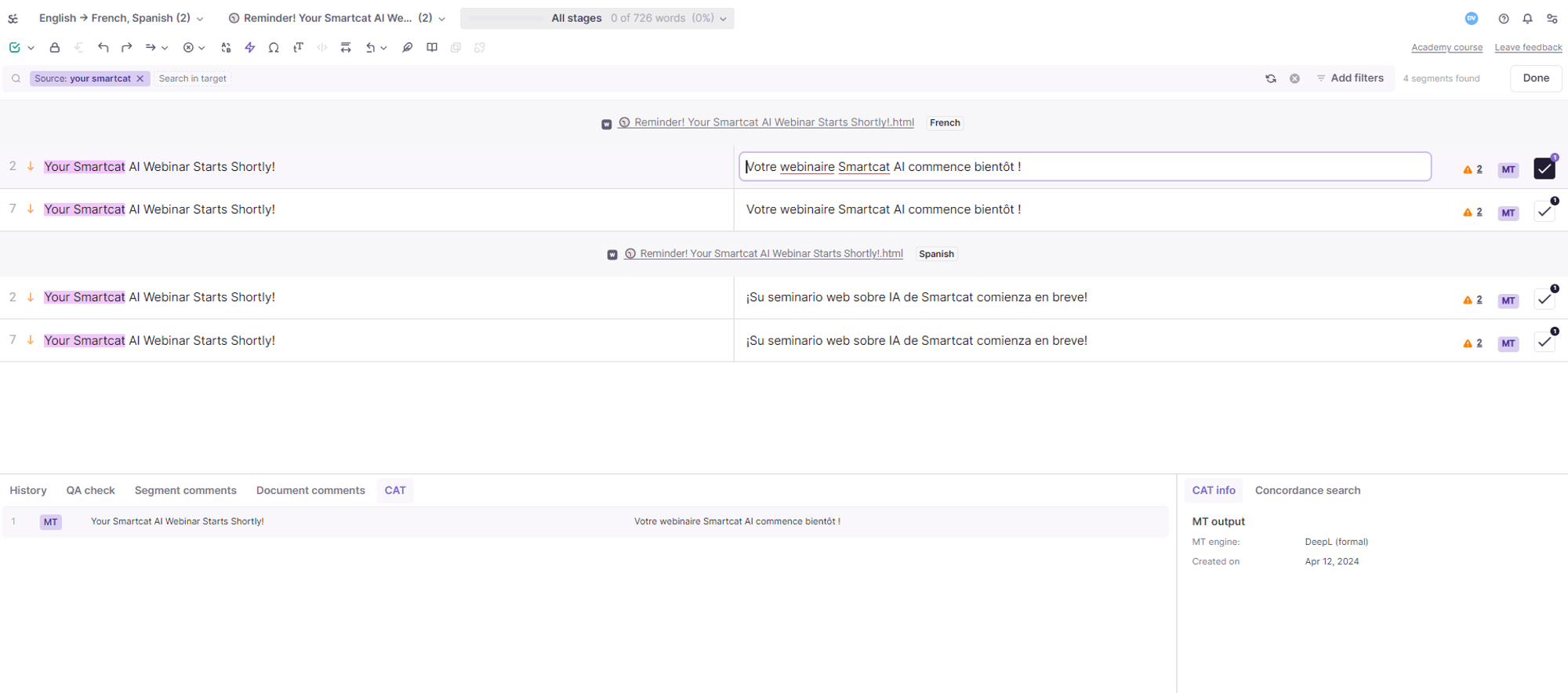The image size is (1568, 693).
Task: Click the Search in target field
Action: coord(193,78)
